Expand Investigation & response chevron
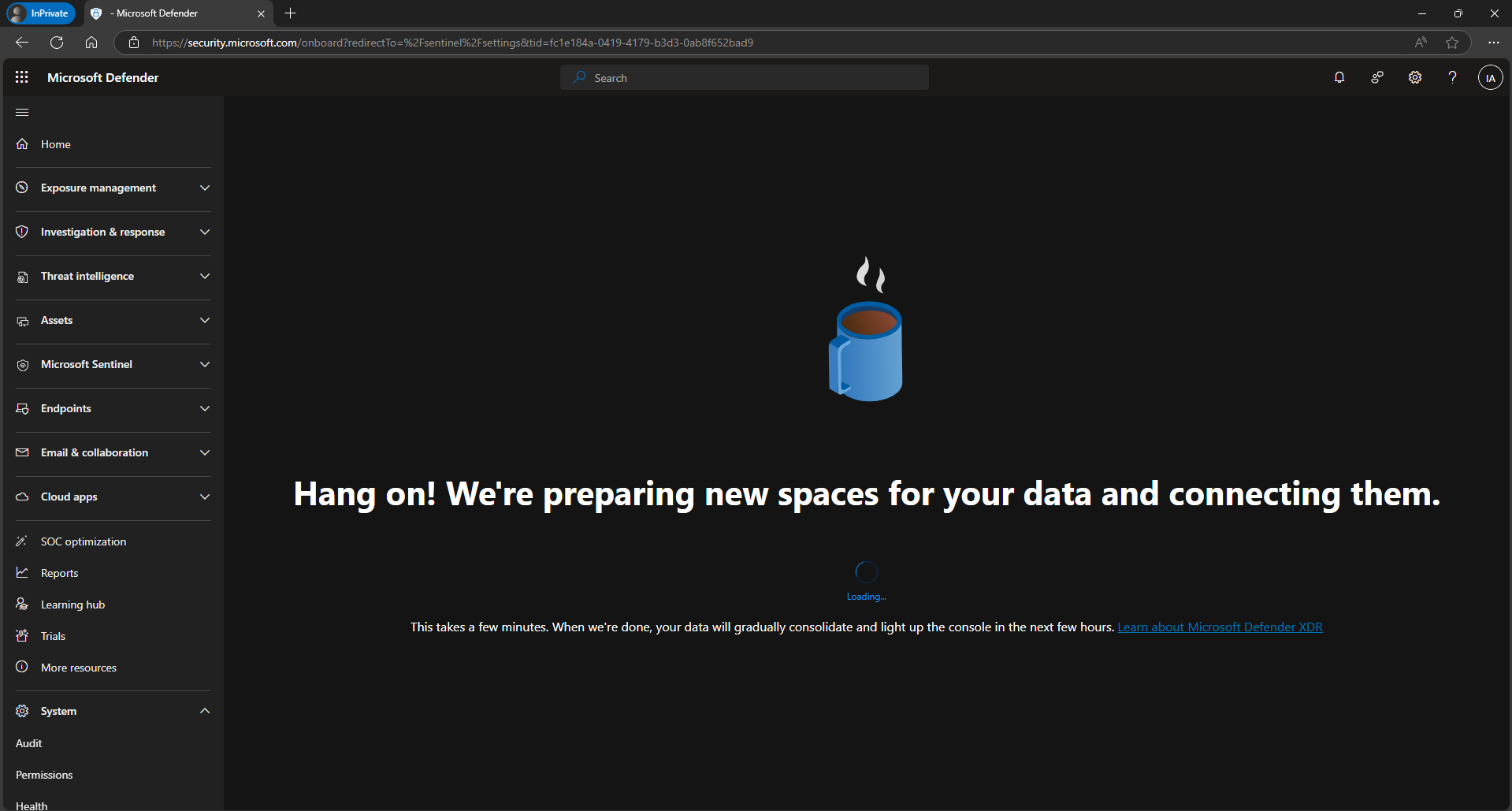1512x811 pixels. (205, 232)
